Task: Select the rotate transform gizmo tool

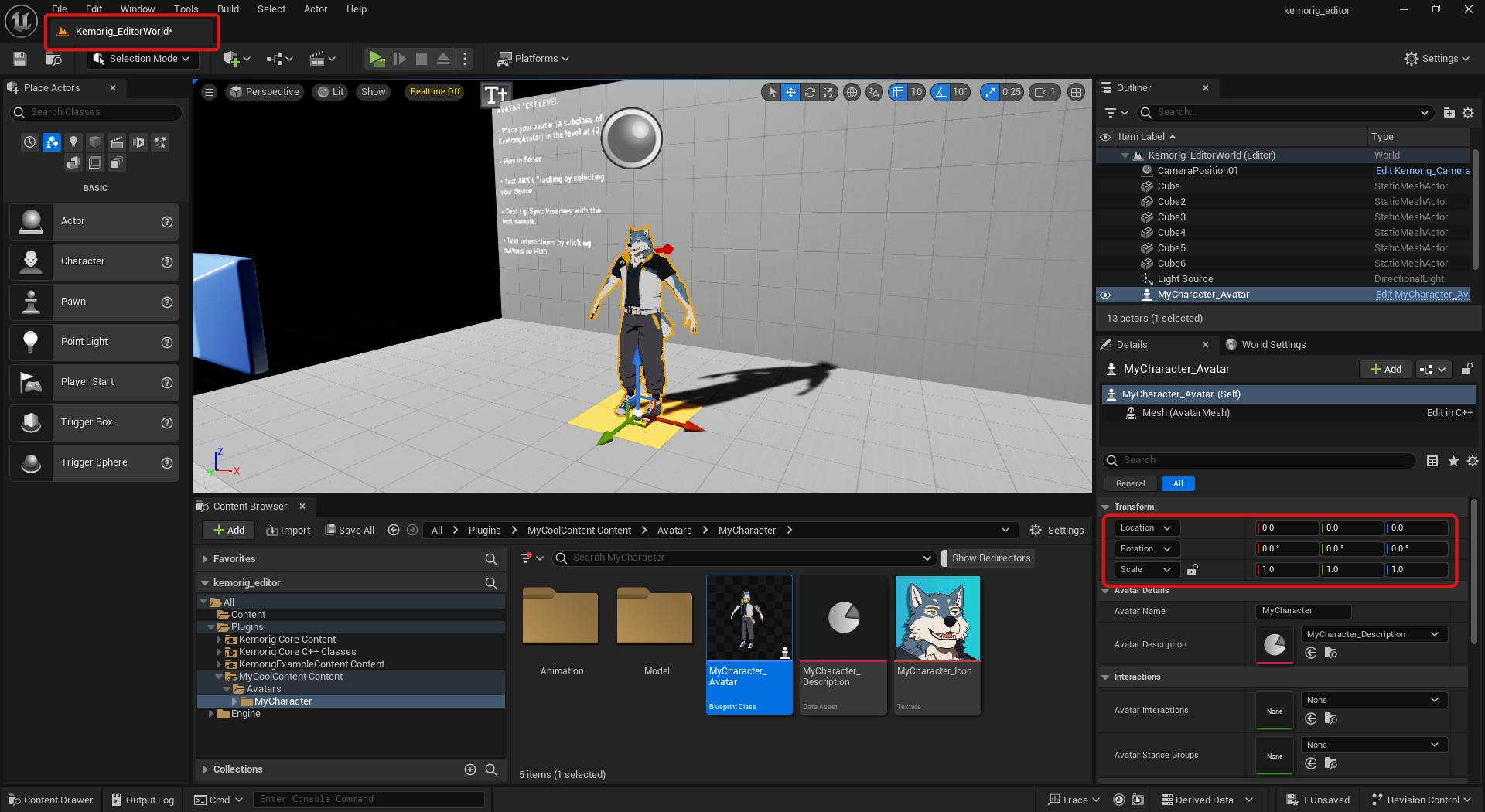Action: 810,92
